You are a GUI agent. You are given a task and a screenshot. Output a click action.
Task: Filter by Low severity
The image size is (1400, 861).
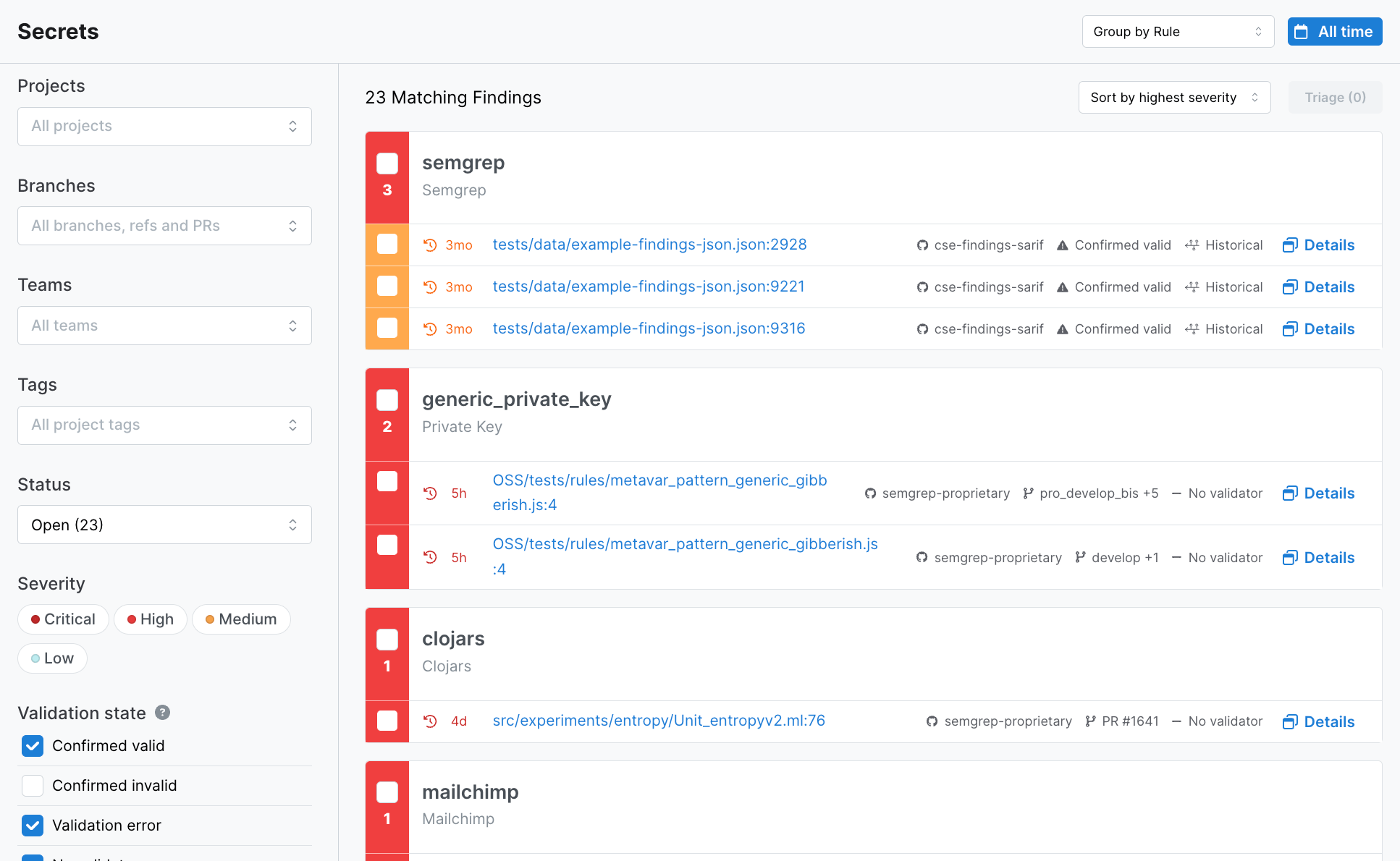pos(52,658)
